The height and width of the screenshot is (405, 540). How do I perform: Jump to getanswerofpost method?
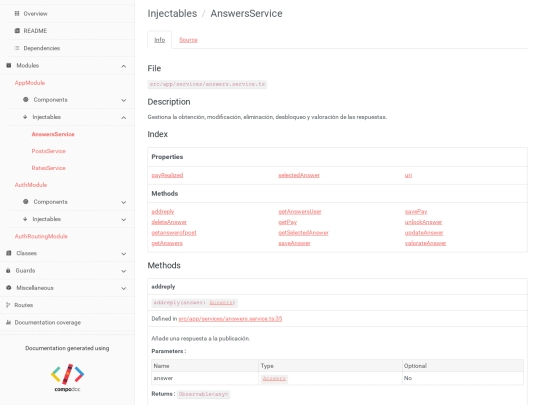click(174, 232)
